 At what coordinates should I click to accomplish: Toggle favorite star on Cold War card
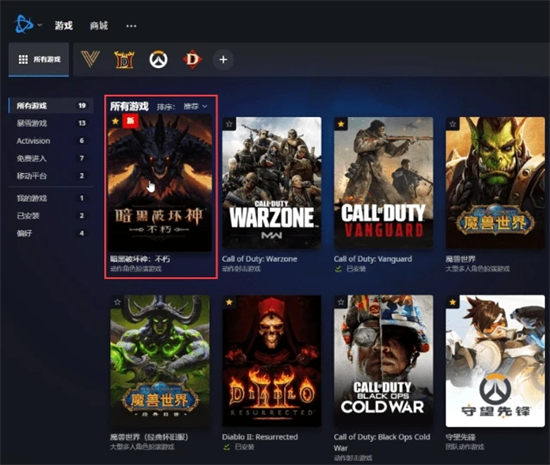341,302
